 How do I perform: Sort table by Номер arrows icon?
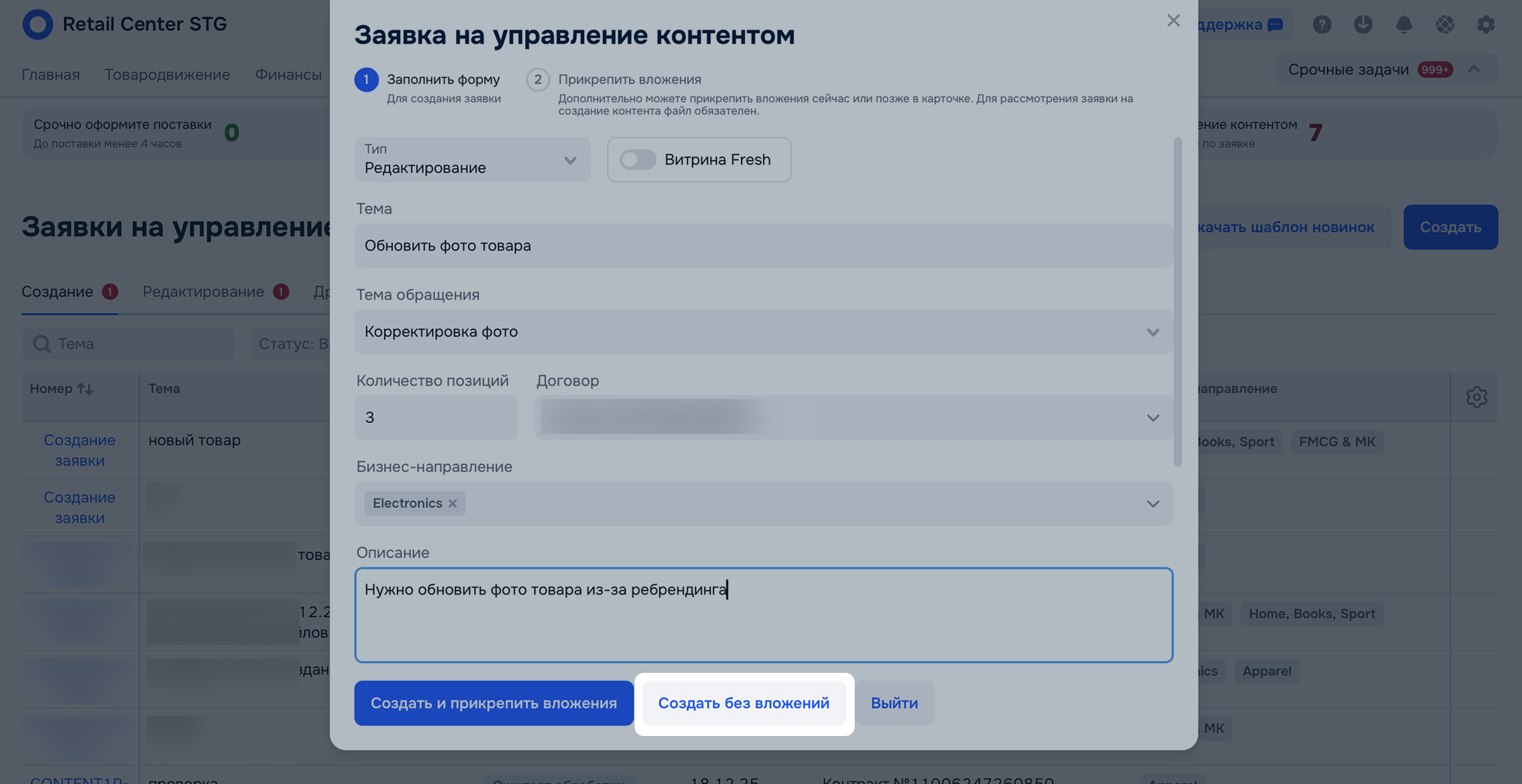pyautogui.click(x=85, y=389)
